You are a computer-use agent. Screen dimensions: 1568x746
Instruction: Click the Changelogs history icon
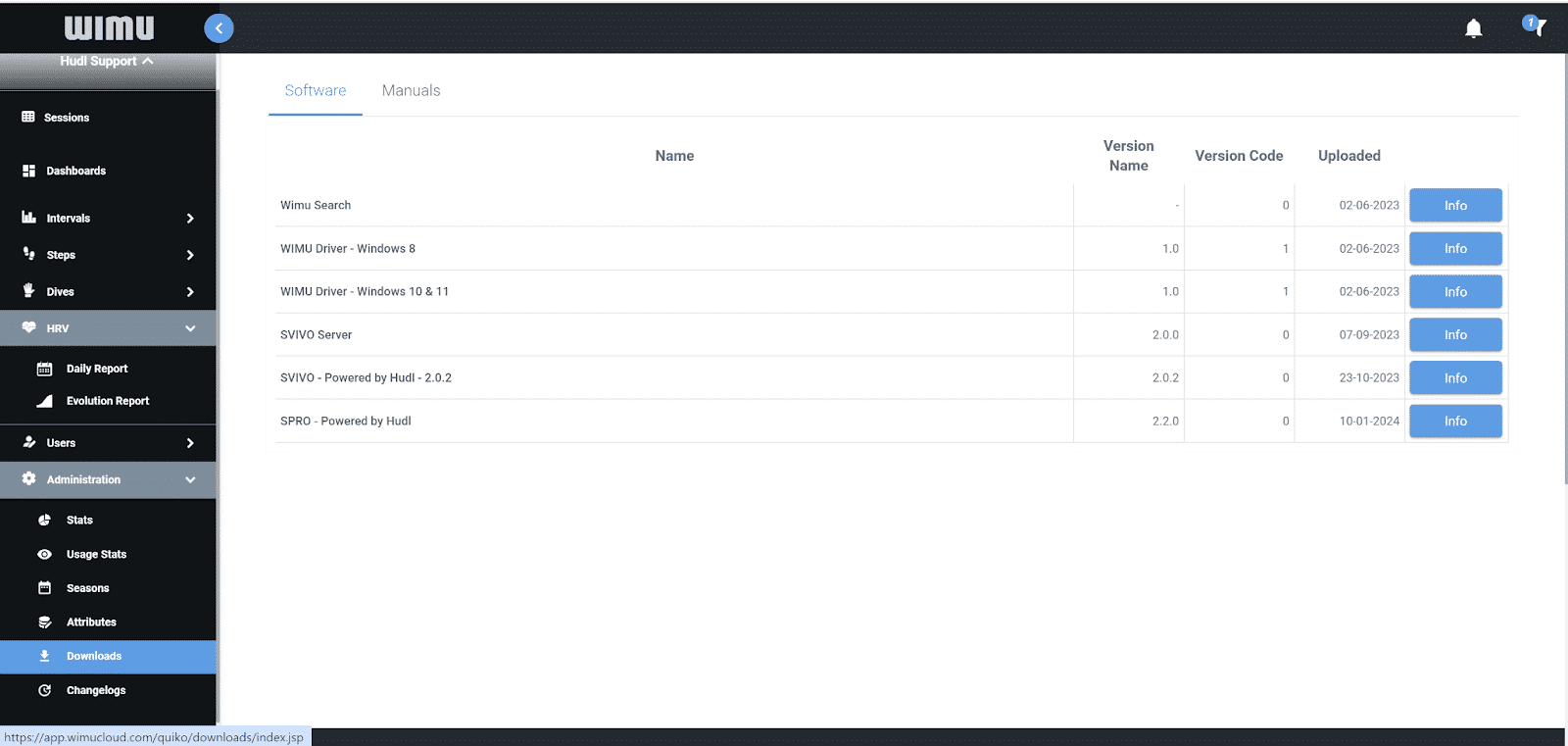point(44,691)
